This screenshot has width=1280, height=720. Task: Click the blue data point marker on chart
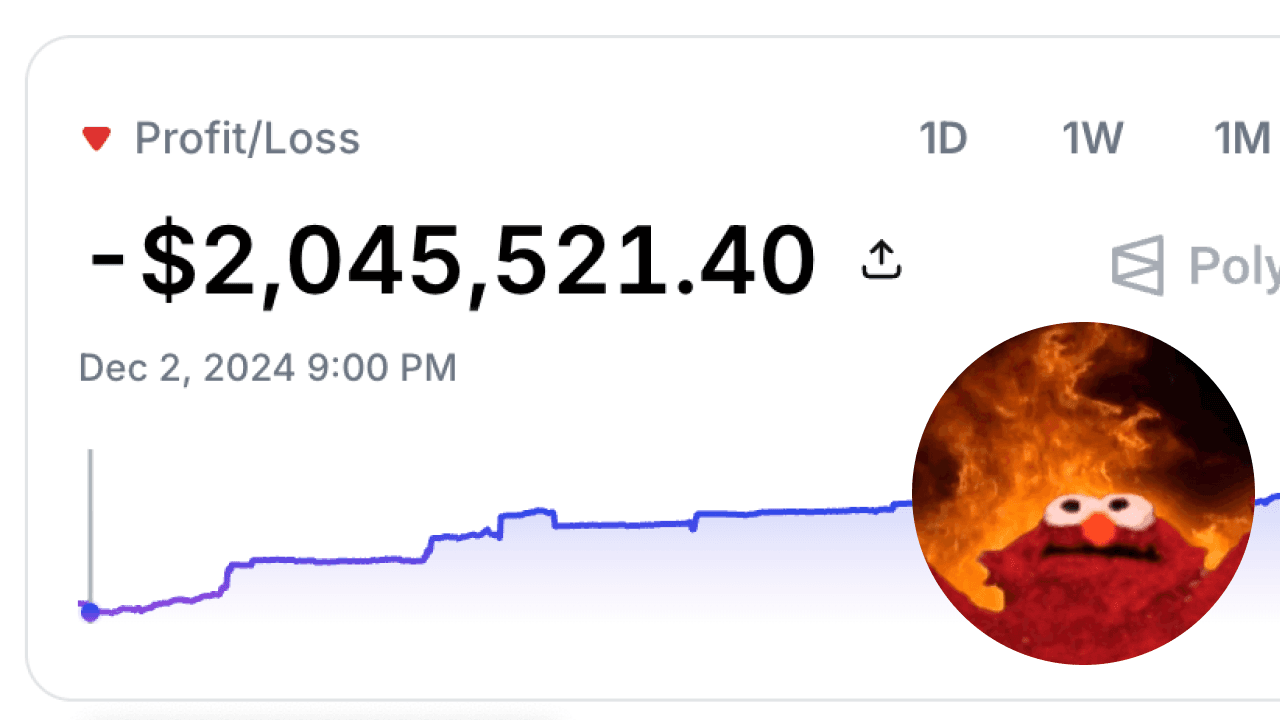pos(90,612)
